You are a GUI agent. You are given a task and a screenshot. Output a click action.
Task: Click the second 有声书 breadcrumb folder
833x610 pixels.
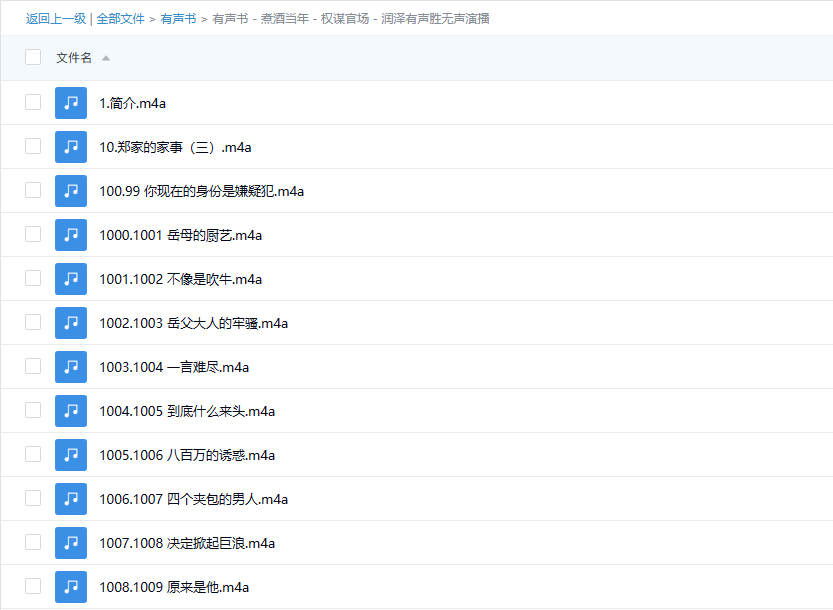coord(231,19)
